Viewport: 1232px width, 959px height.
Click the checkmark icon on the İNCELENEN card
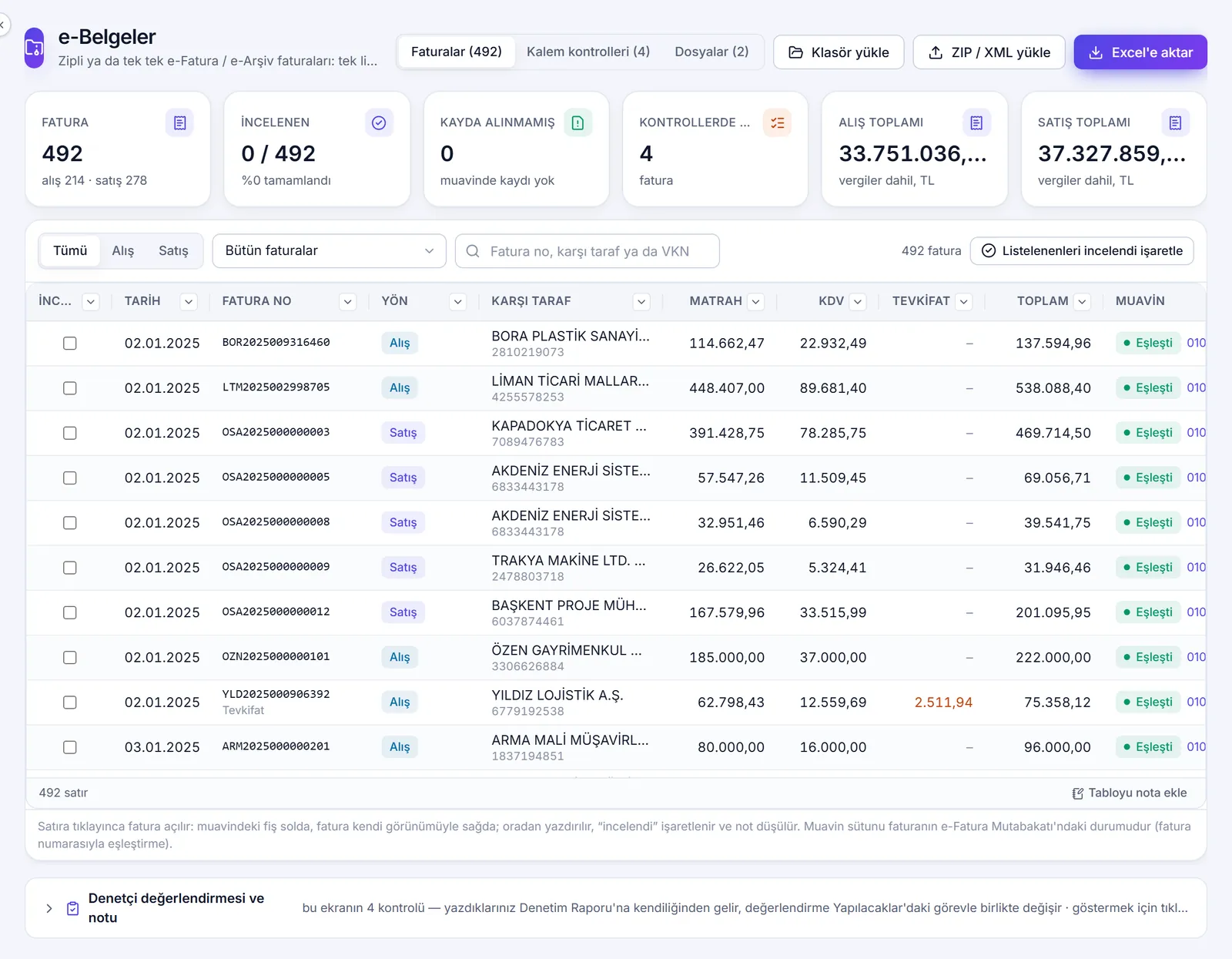point(379,122)
